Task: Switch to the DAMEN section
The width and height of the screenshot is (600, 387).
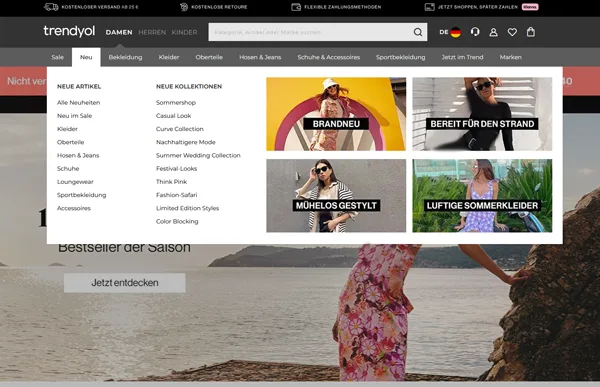Action: click(x=119, y=33)
